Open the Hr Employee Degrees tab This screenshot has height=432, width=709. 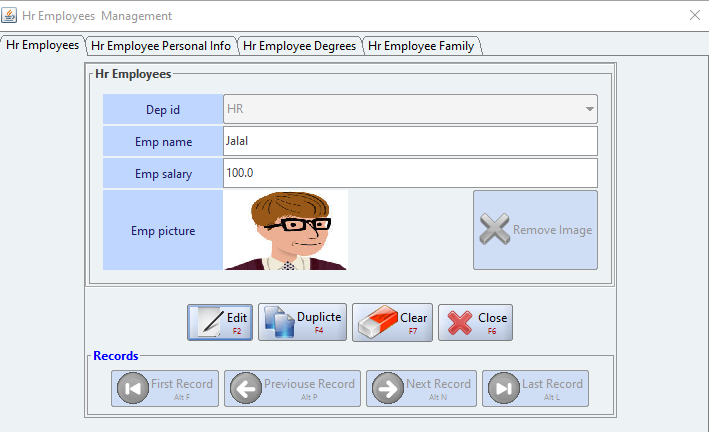[300, 46]
